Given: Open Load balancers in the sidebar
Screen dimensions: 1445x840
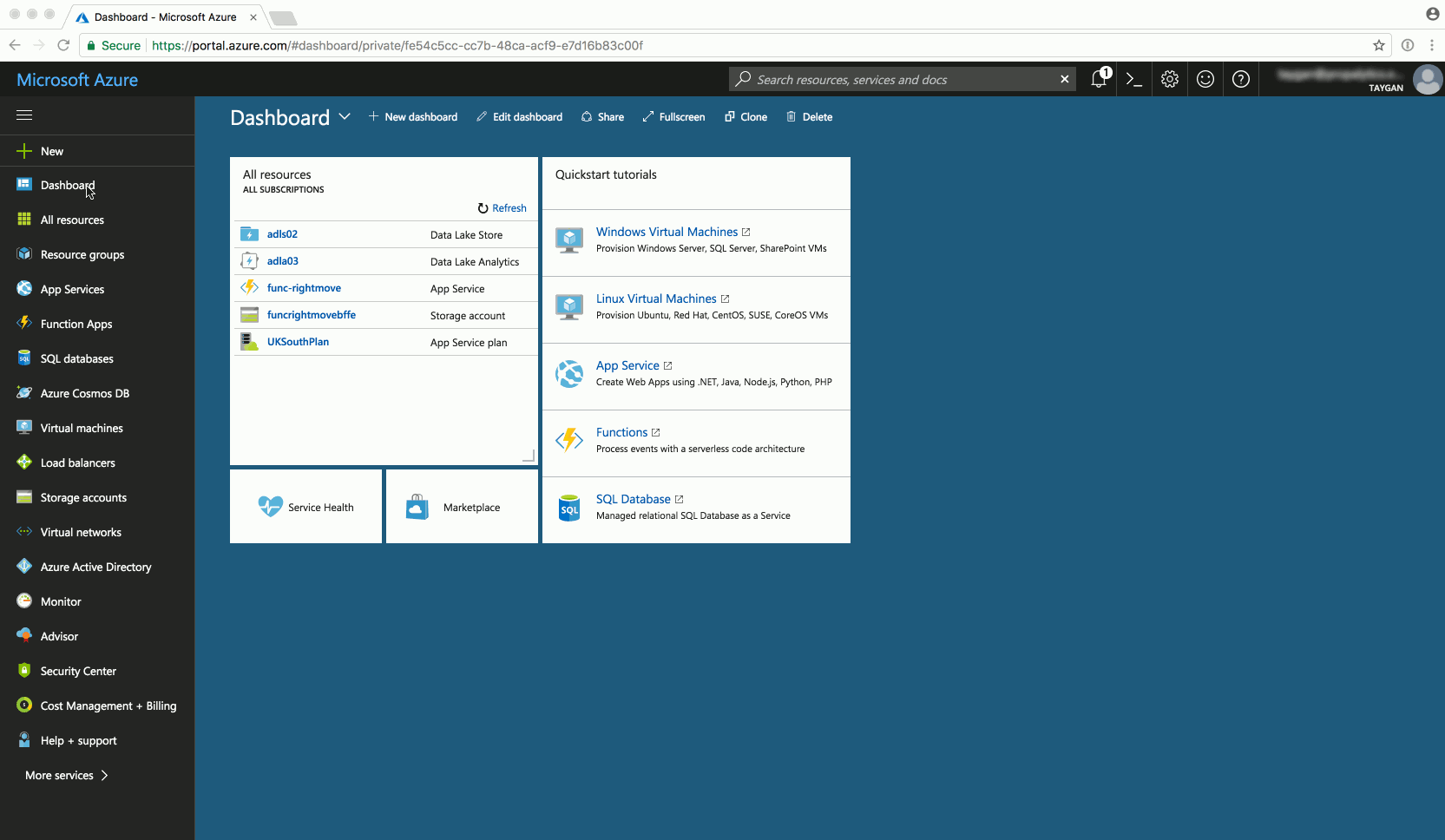Looking at the screenshot, I should click(x=97, y=463).
